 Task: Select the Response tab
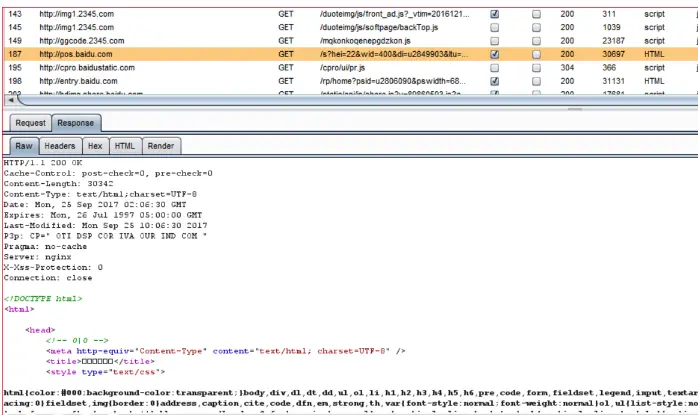[76, 123]
